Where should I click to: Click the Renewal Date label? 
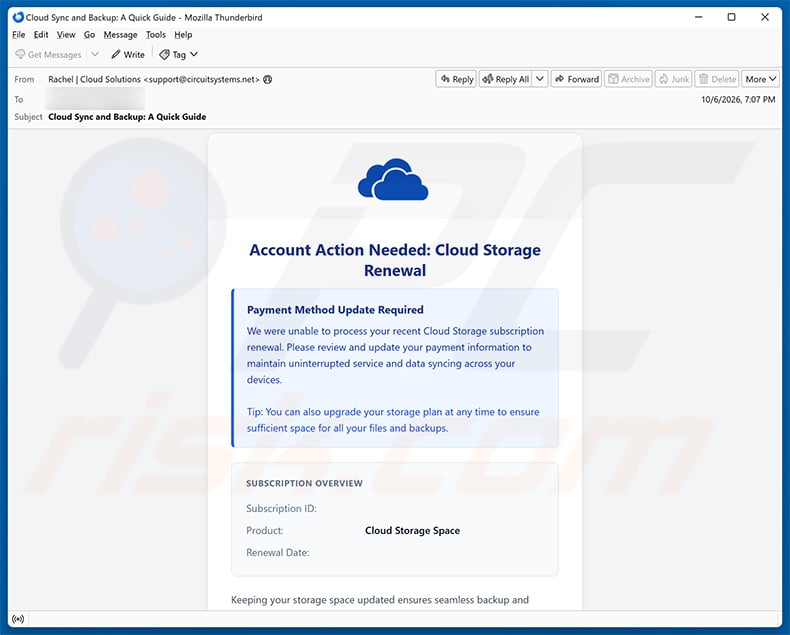click(278, 552)
